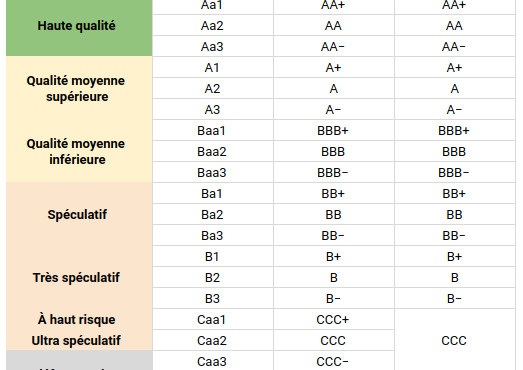Screen dimensions: 523x370
Task: Click the Qualité moyenne inférieure label
Action: coord(76,151)
